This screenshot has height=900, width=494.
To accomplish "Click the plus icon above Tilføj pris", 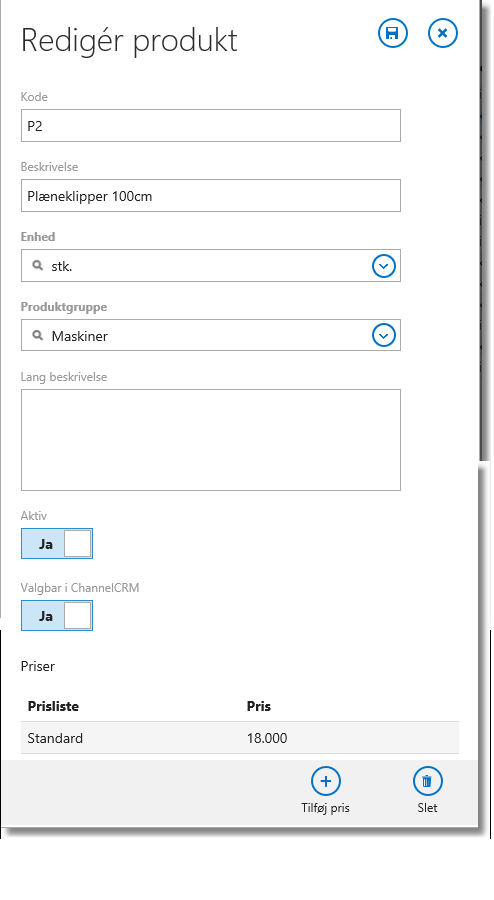I will pos(325,781).
